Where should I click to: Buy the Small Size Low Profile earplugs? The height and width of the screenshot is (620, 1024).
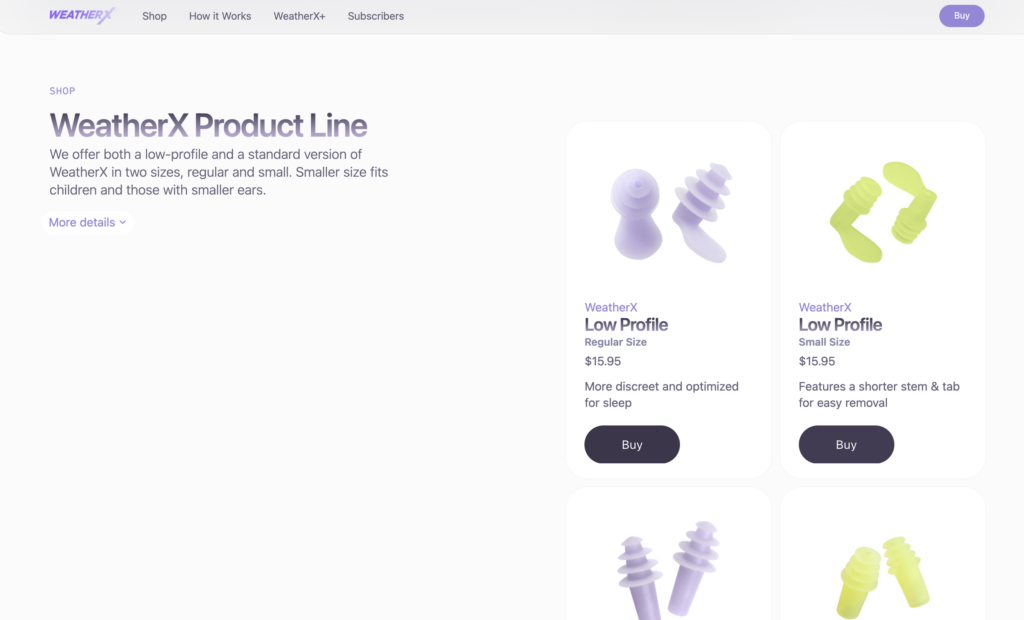click(x=845, y=445)
